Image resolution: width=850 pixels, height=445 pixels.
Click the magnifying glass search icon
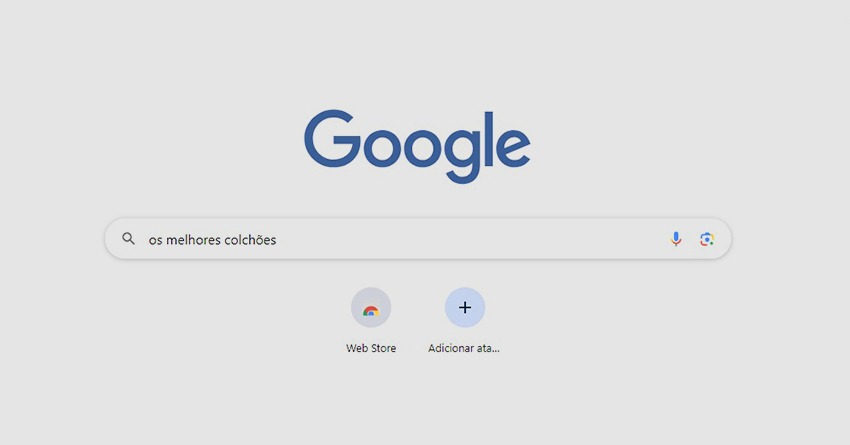(128, 238)
